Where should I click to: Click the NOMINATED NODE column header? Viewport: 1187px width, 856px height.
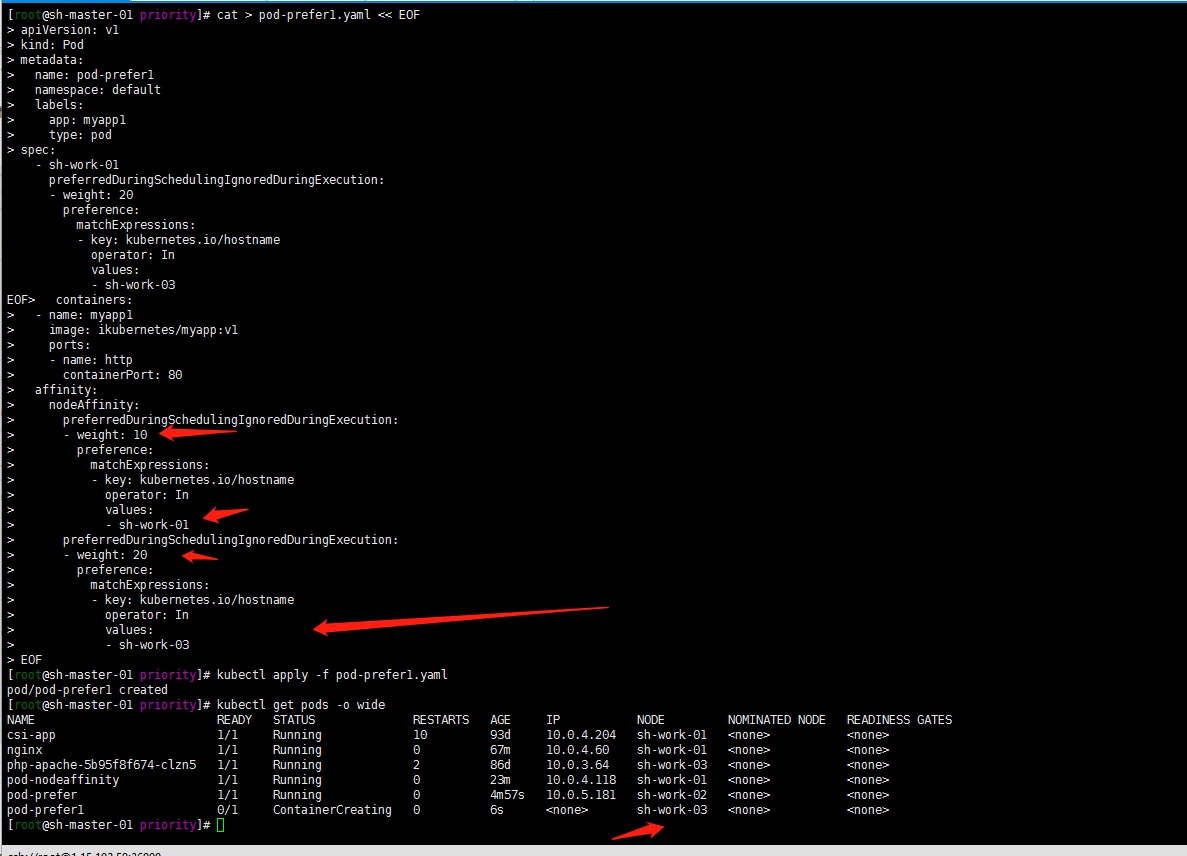point(777,721)
